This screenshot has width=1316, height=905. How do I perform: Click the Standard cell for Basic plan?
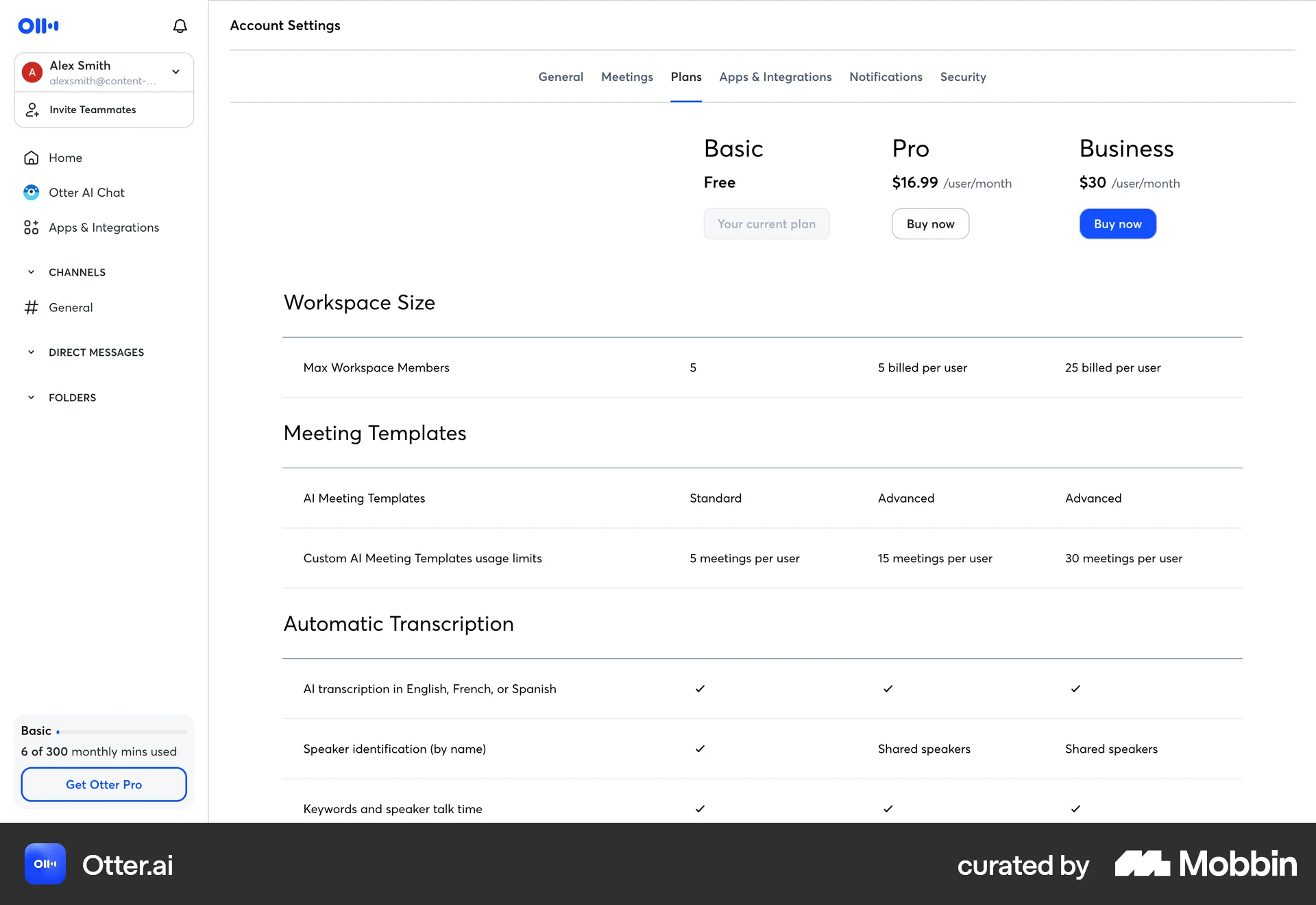coord(716,498)
